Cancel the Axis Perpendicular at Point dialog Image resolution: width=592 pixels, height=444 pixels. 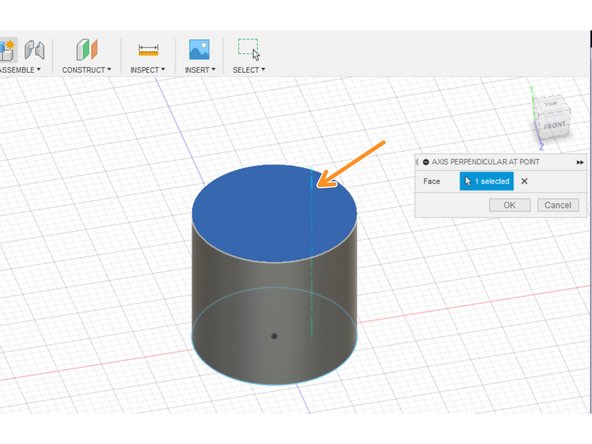coord(558,205)
